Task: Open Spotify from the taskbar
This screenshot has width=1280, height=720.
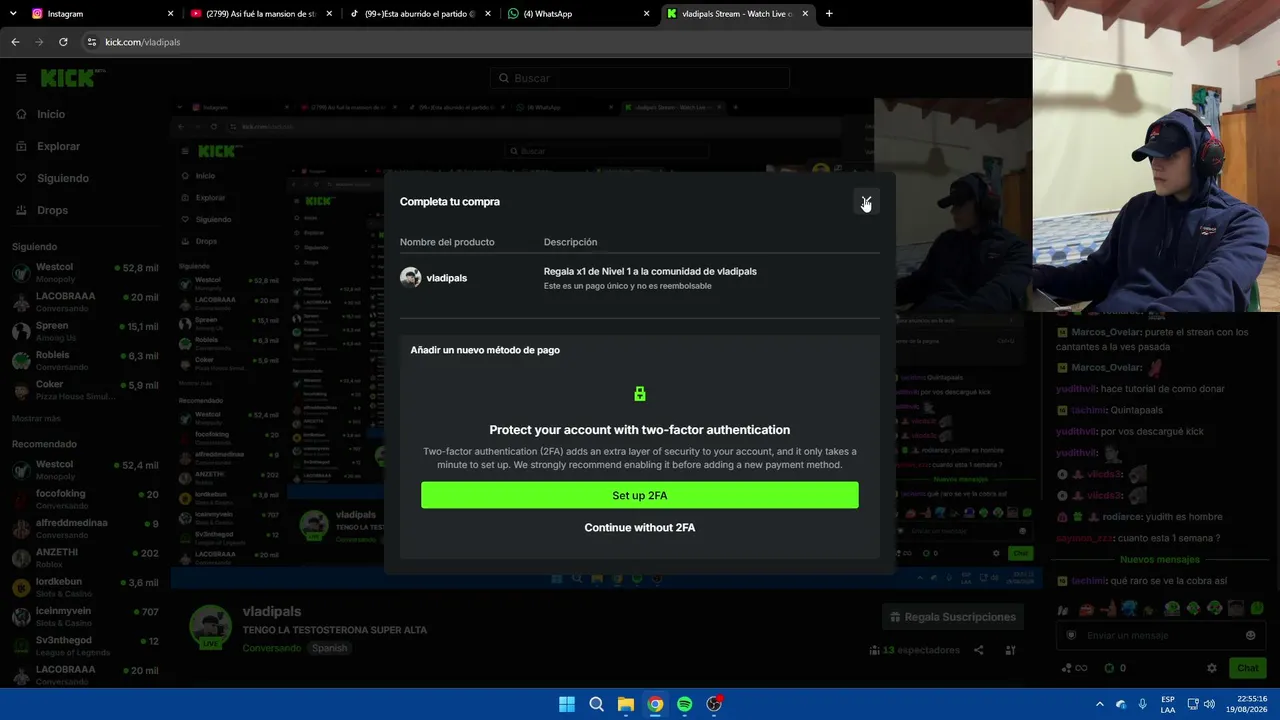Action: click(685, 704)
